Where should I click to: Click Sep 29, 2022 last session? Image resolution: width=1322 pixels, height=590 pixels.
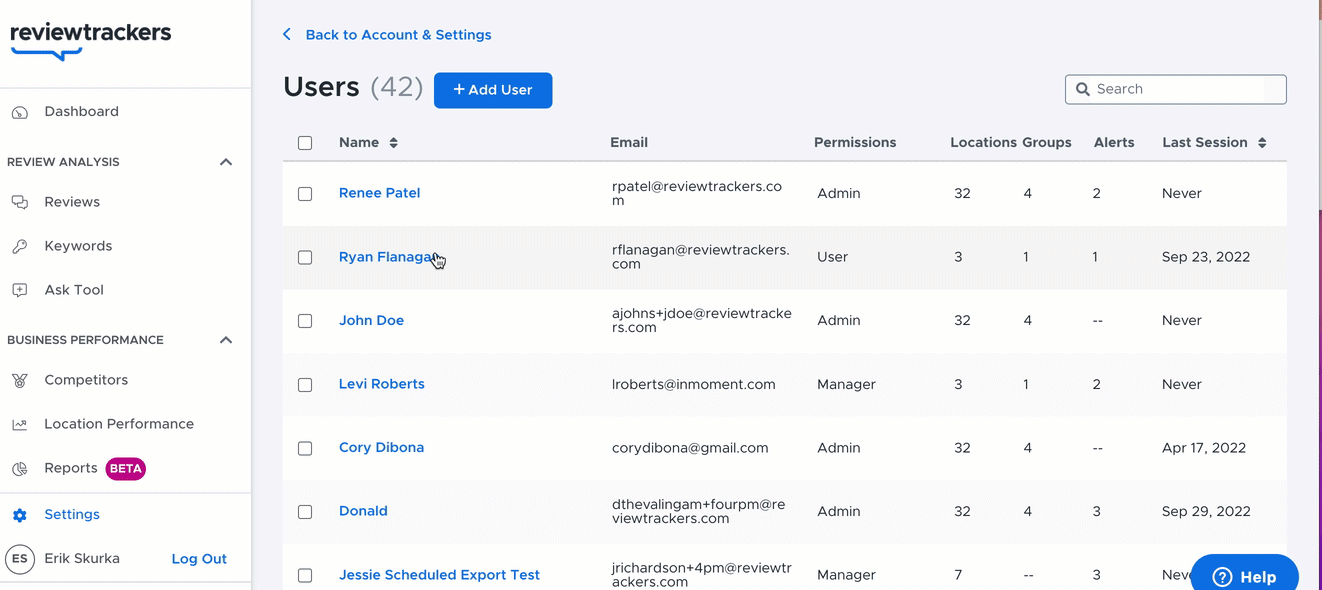point(1206,511)
